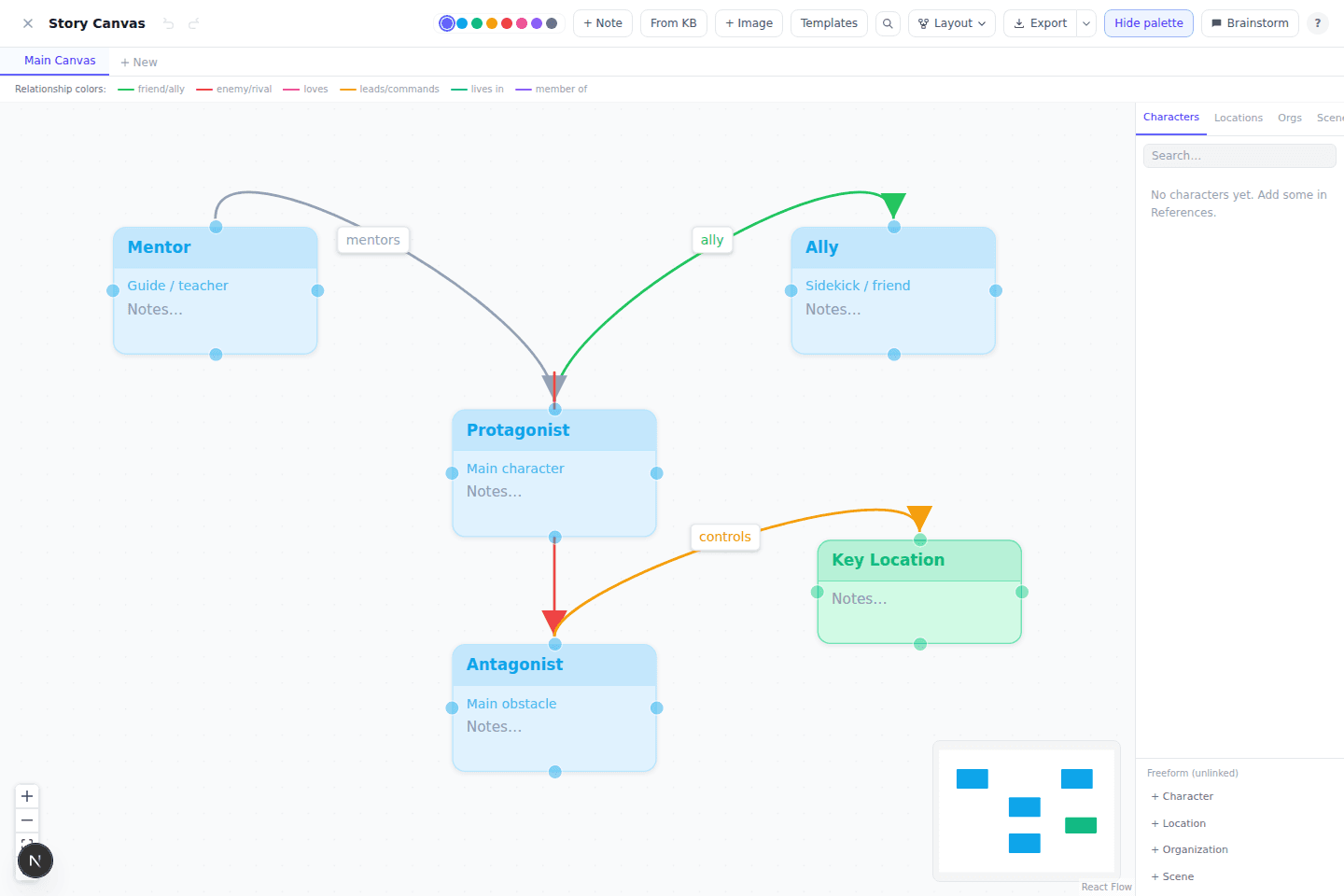The width and height of the screenshot is (1344, 896).
Task: Close the Story Canvas with the X icon
Action: point(28,23)
